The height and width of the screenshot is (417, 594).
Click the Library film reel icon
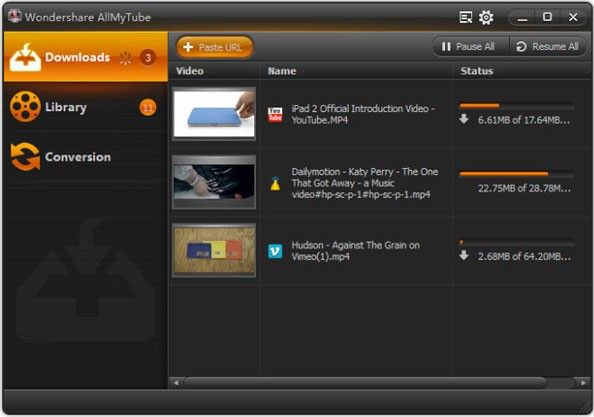coord(25,107)
